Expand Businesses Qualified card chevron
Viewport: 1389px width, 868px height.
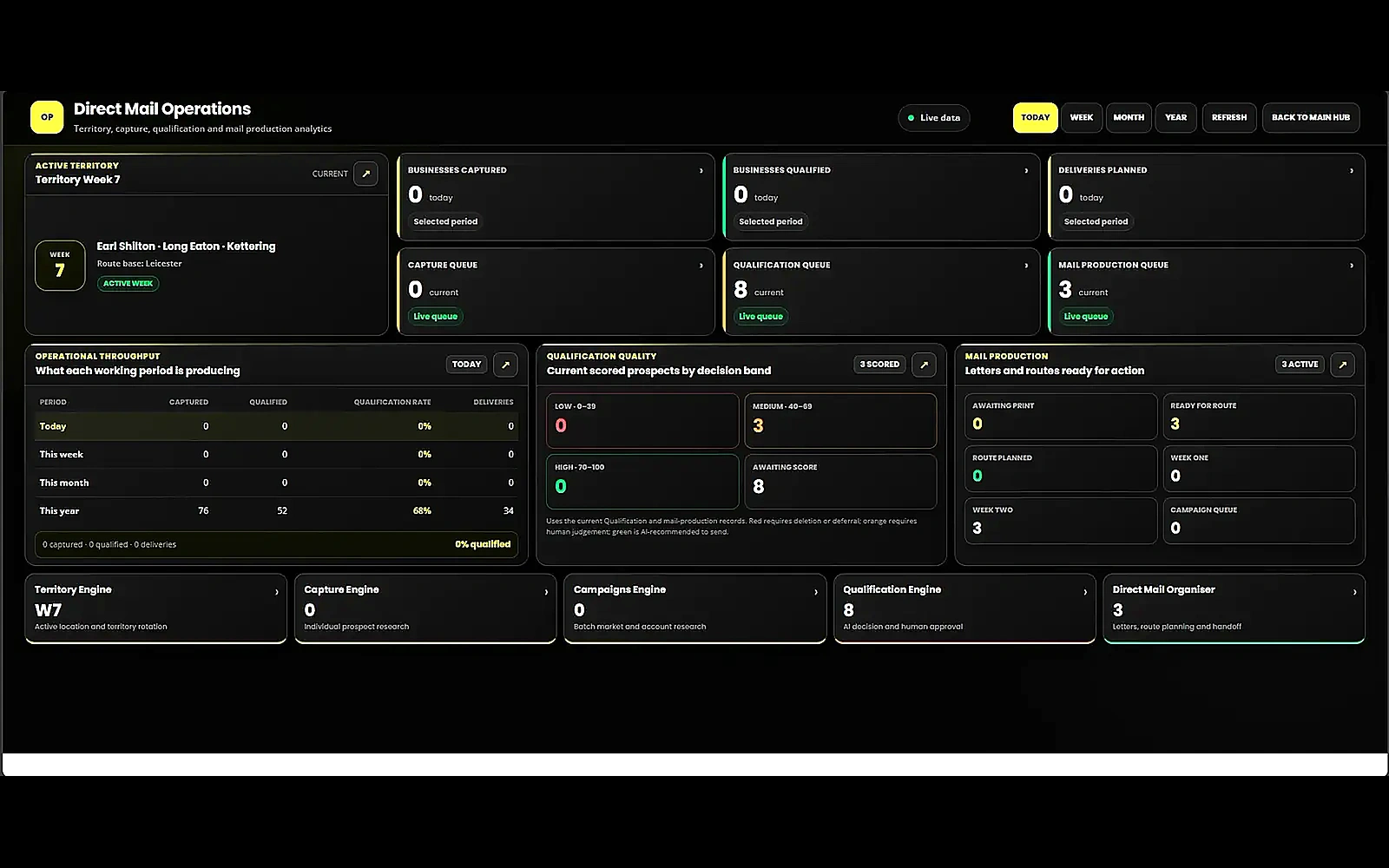[x=1026, y=171]
